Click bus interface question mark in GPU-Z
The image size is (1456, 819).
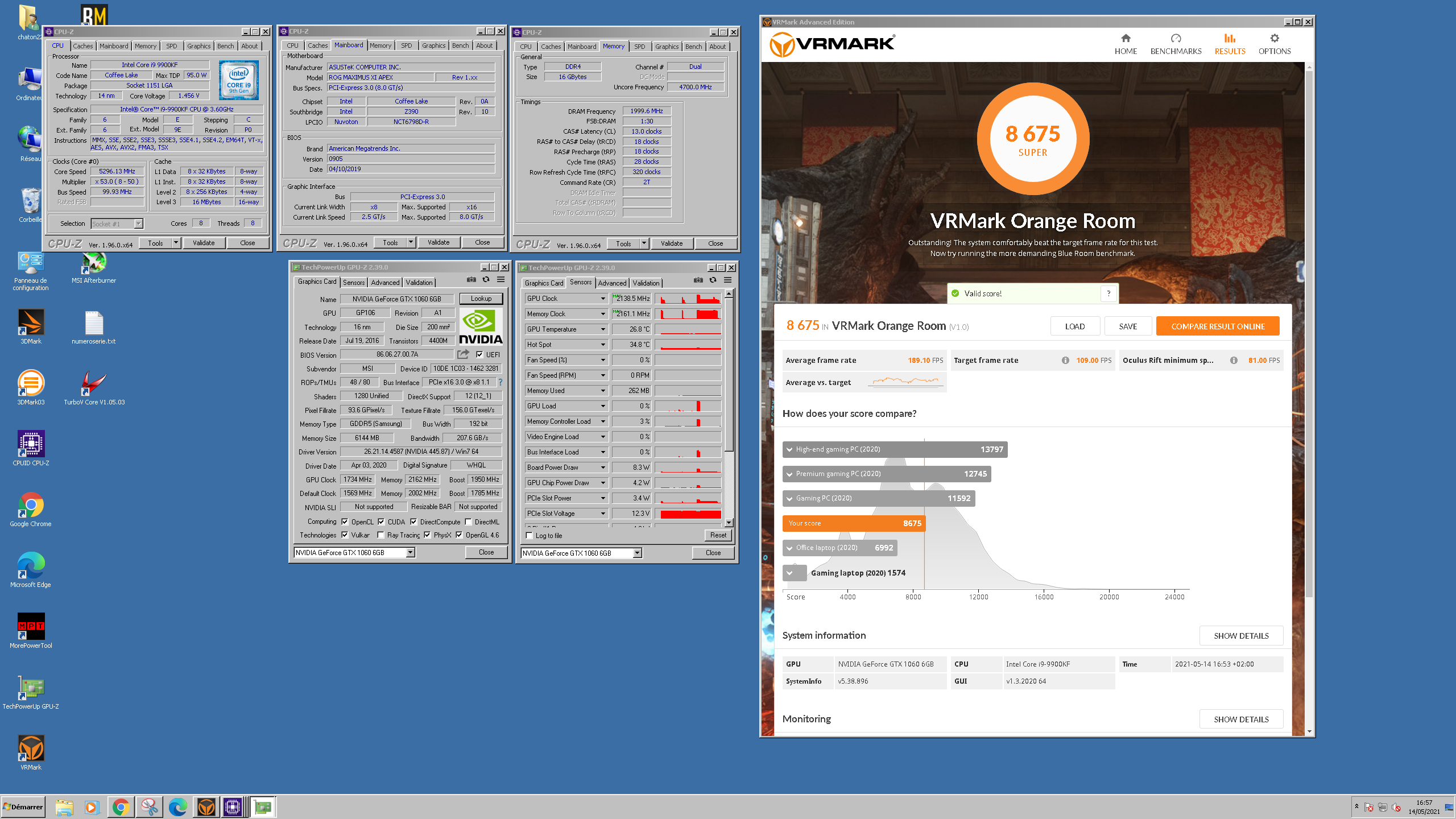point(500,382)
